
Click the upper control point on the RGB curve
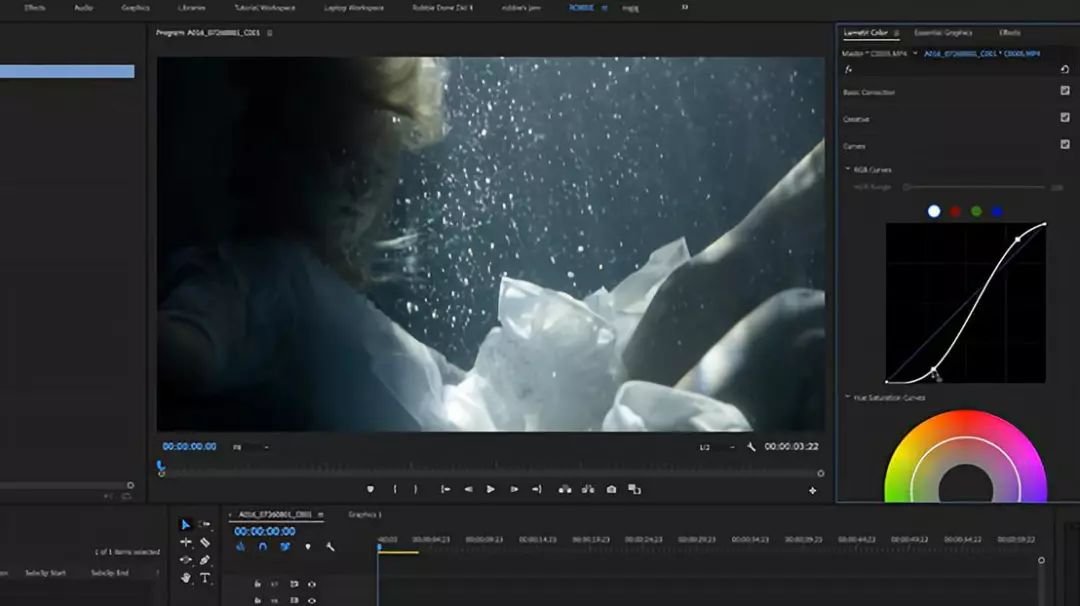click(1018, 239)
